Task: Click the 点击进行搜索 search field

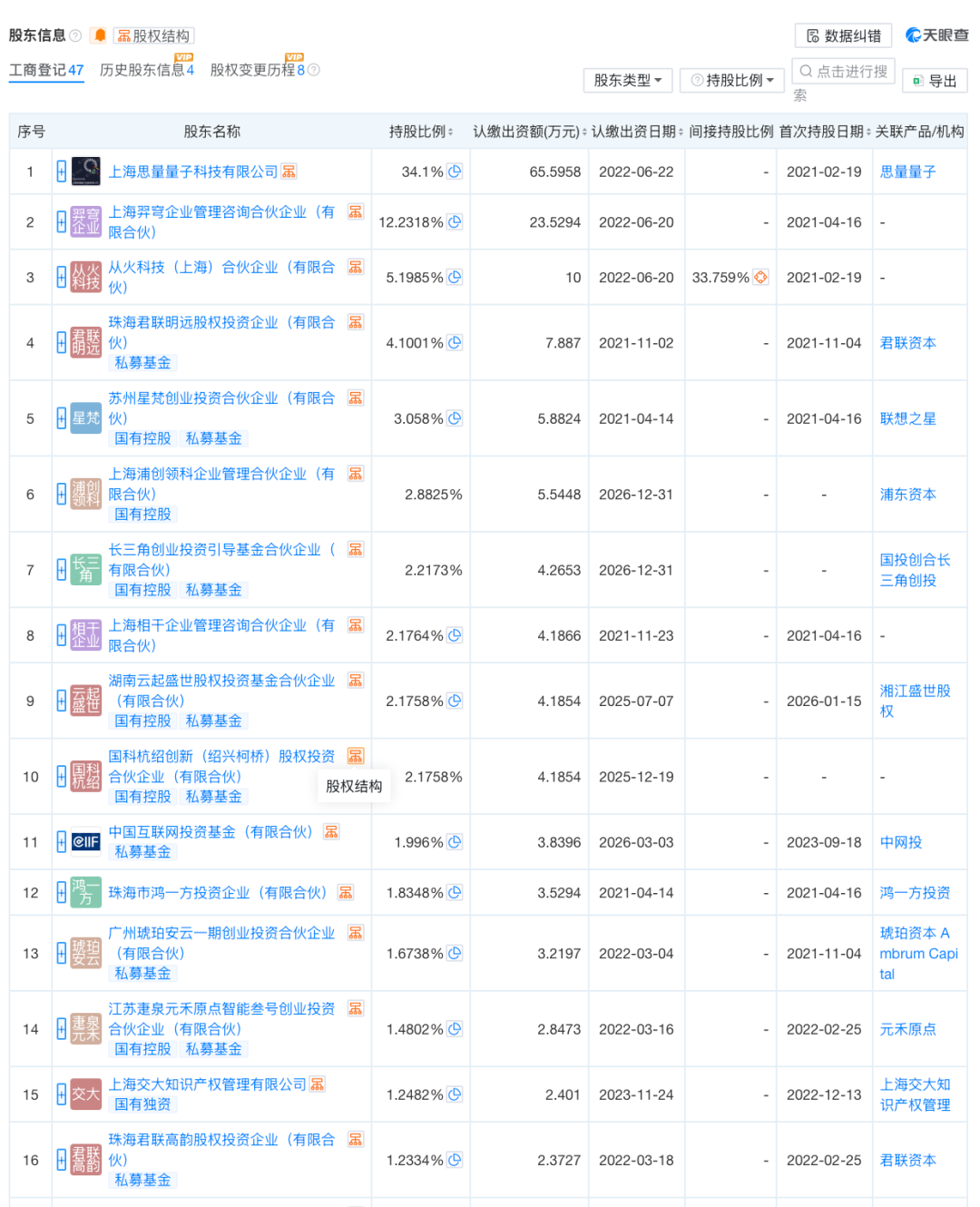Action: (844, 71)
